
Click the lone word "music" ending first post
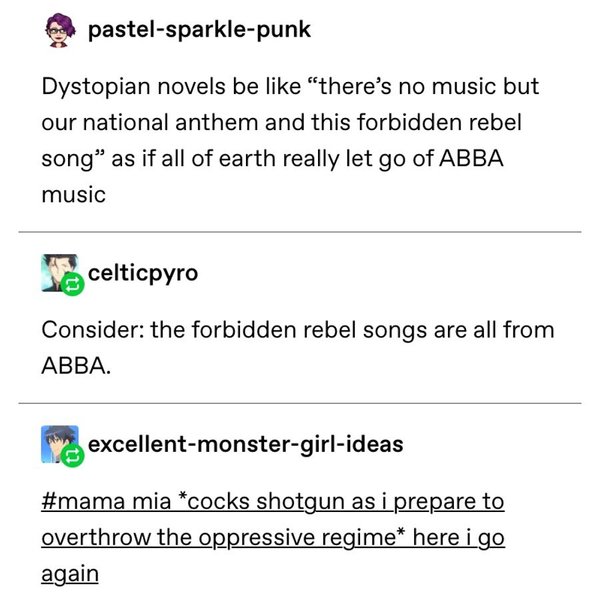73,194
